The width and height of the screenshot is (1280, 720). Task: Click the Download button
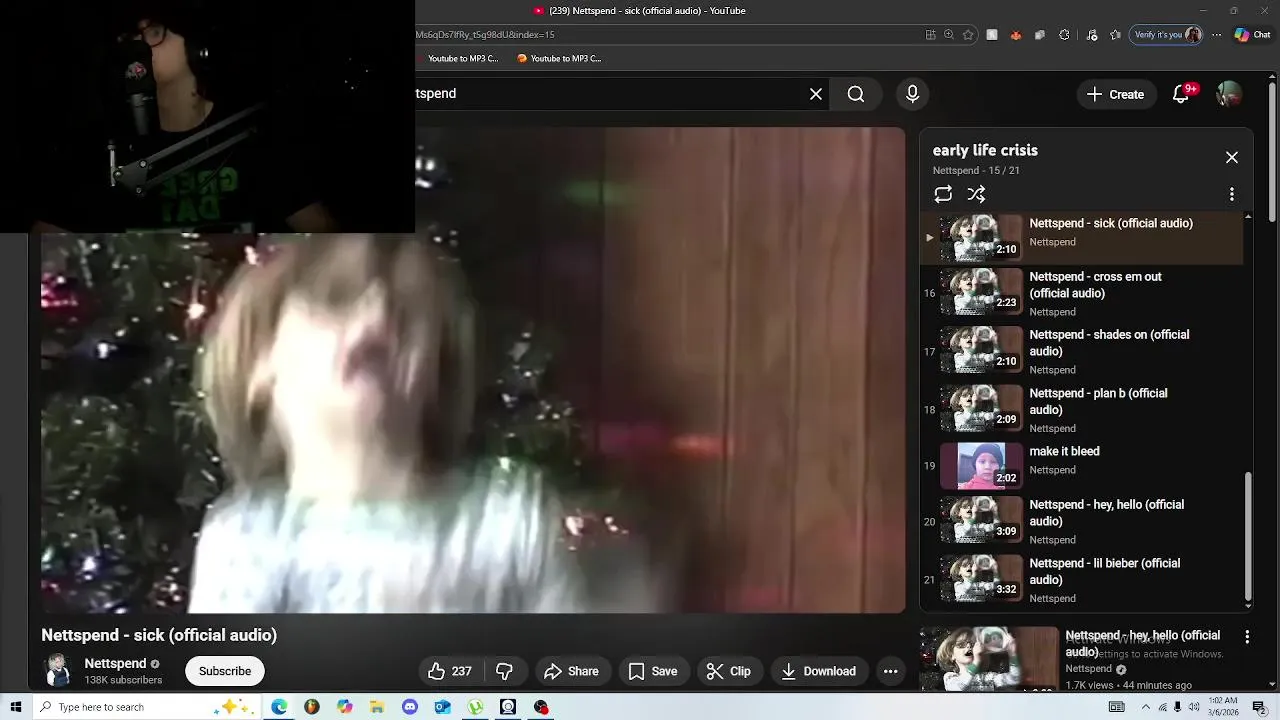point(819,671)
